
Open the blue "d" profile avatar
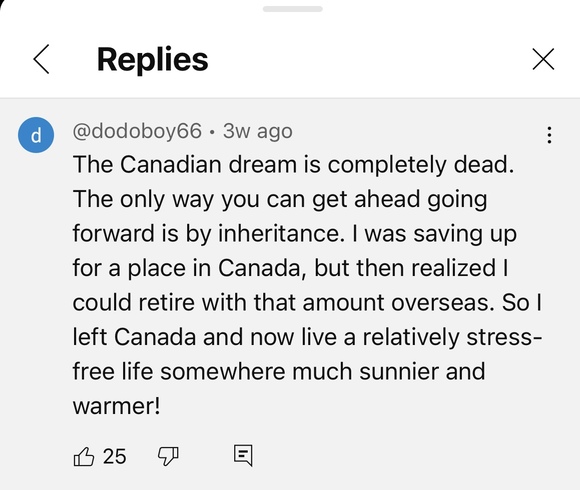36,135
